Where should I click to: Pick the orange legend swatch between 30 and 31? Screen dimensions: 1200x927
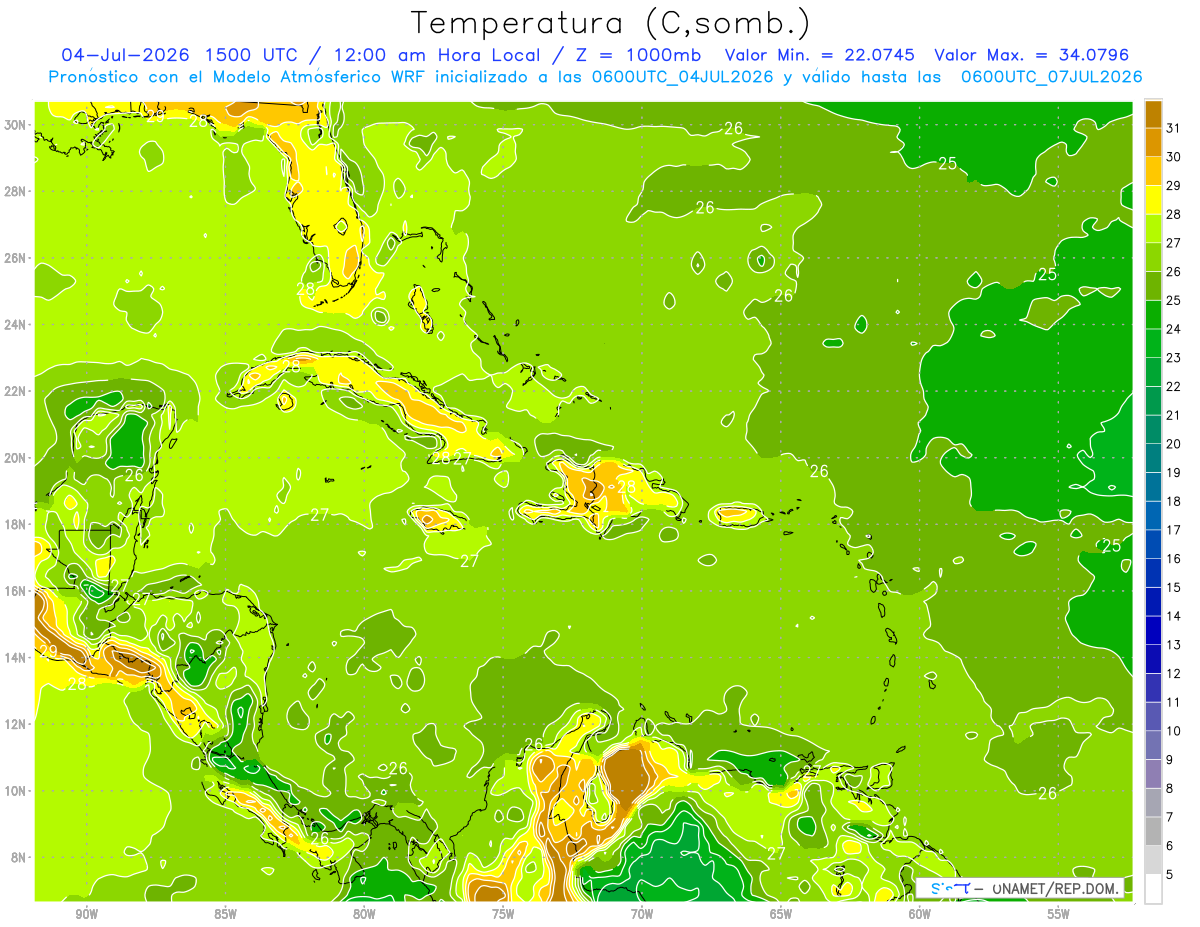pos(1153,141)
